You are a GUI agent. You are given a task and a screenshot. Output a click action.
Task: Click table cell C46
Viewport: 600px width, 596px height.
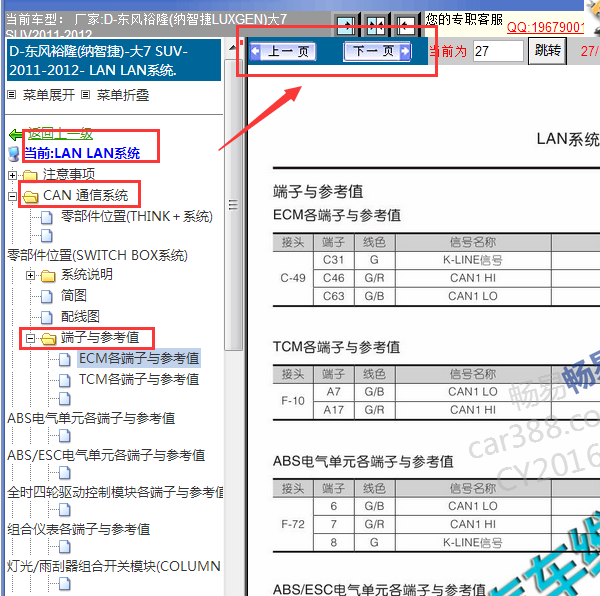click(x=333, y=278)
